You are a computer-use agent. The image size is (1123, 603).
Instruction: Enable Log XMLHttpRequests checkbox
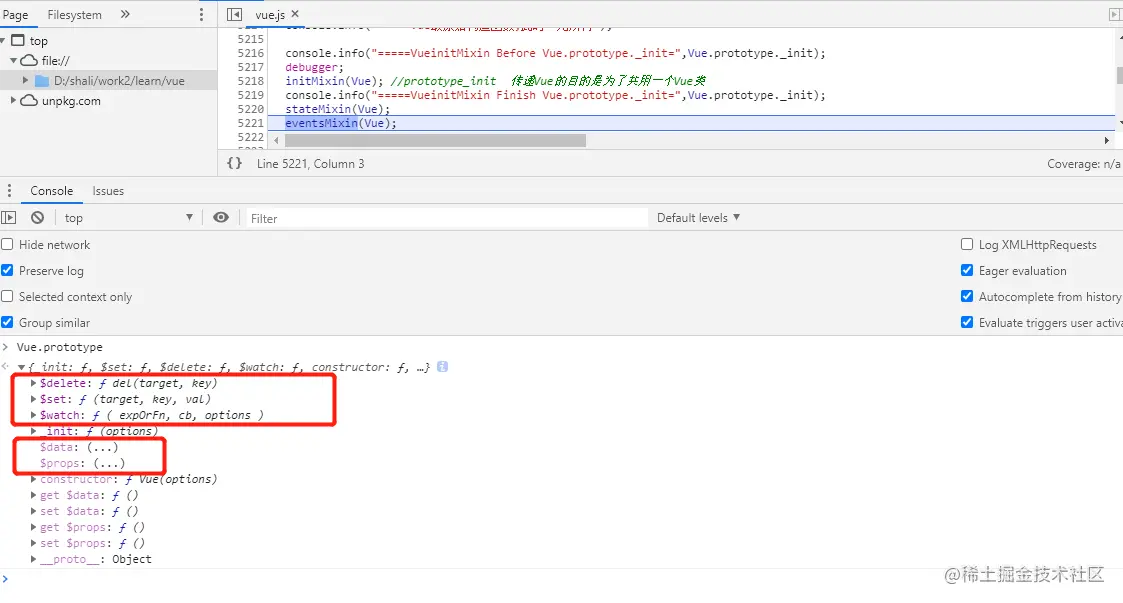click(967, 244)
